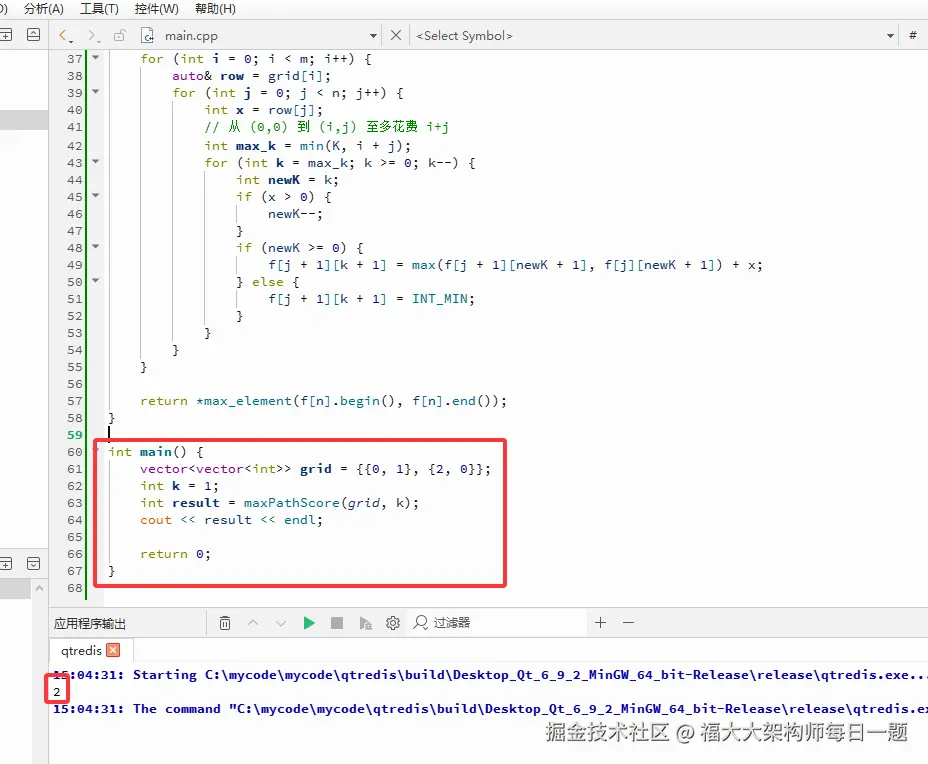This screenshot has height=764, width=928.
Task: Stop the running application
Action: (x=337, y=623)
